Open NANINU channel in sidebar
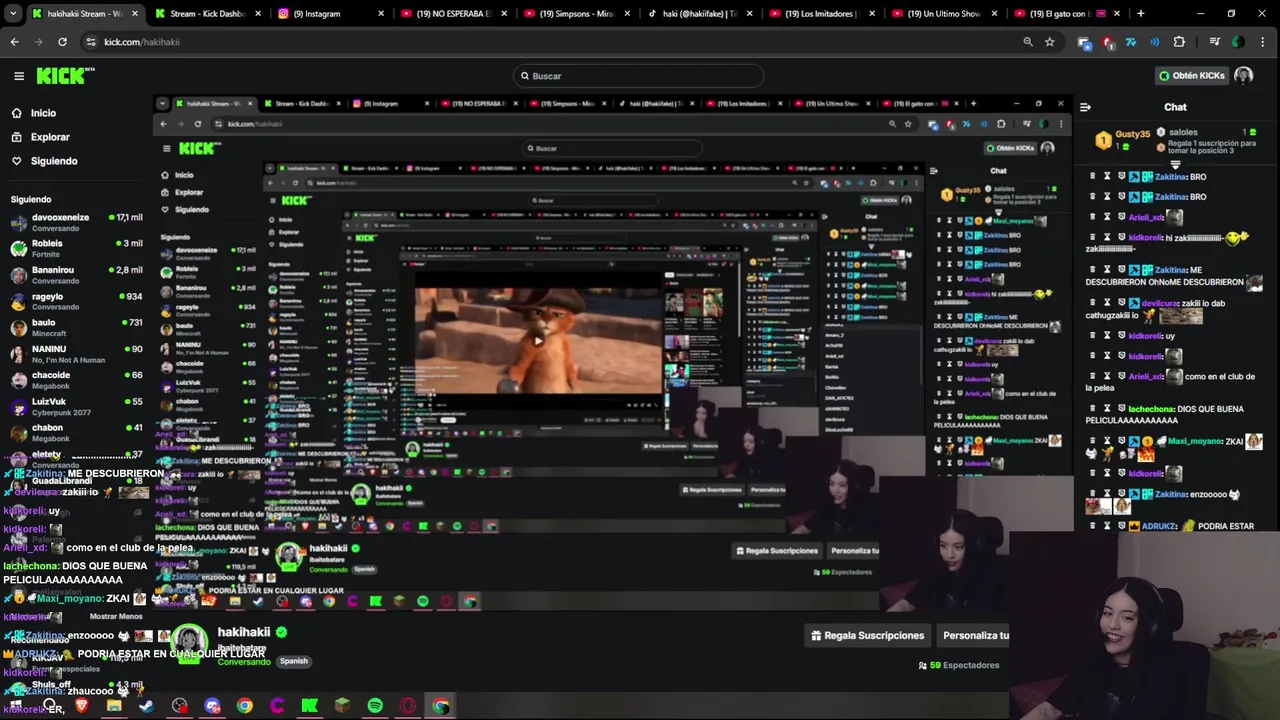This screenshot has height=720, width=1280. (x=78, y=354)
